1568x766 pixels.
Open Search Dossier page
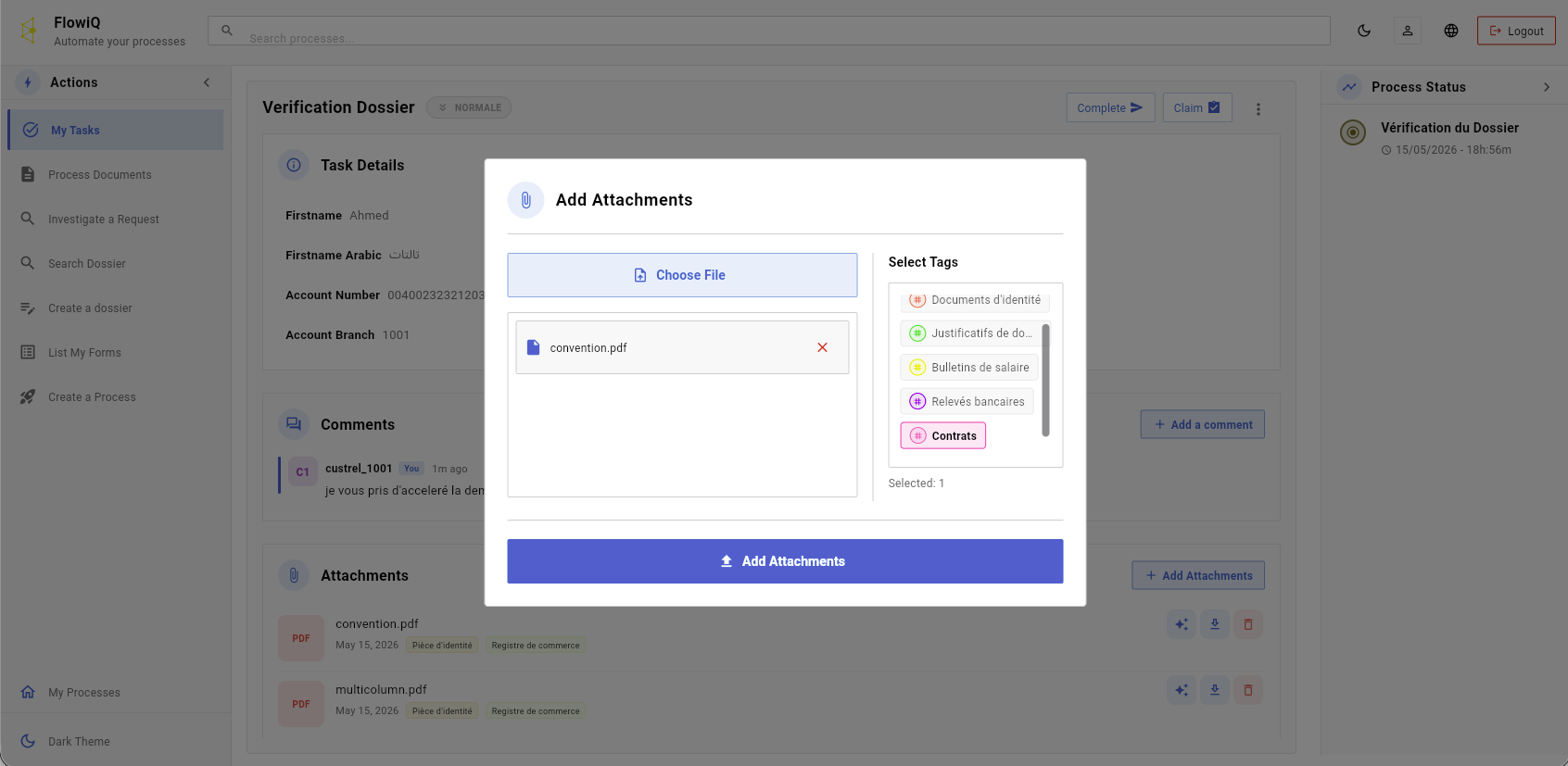(116, 263)
